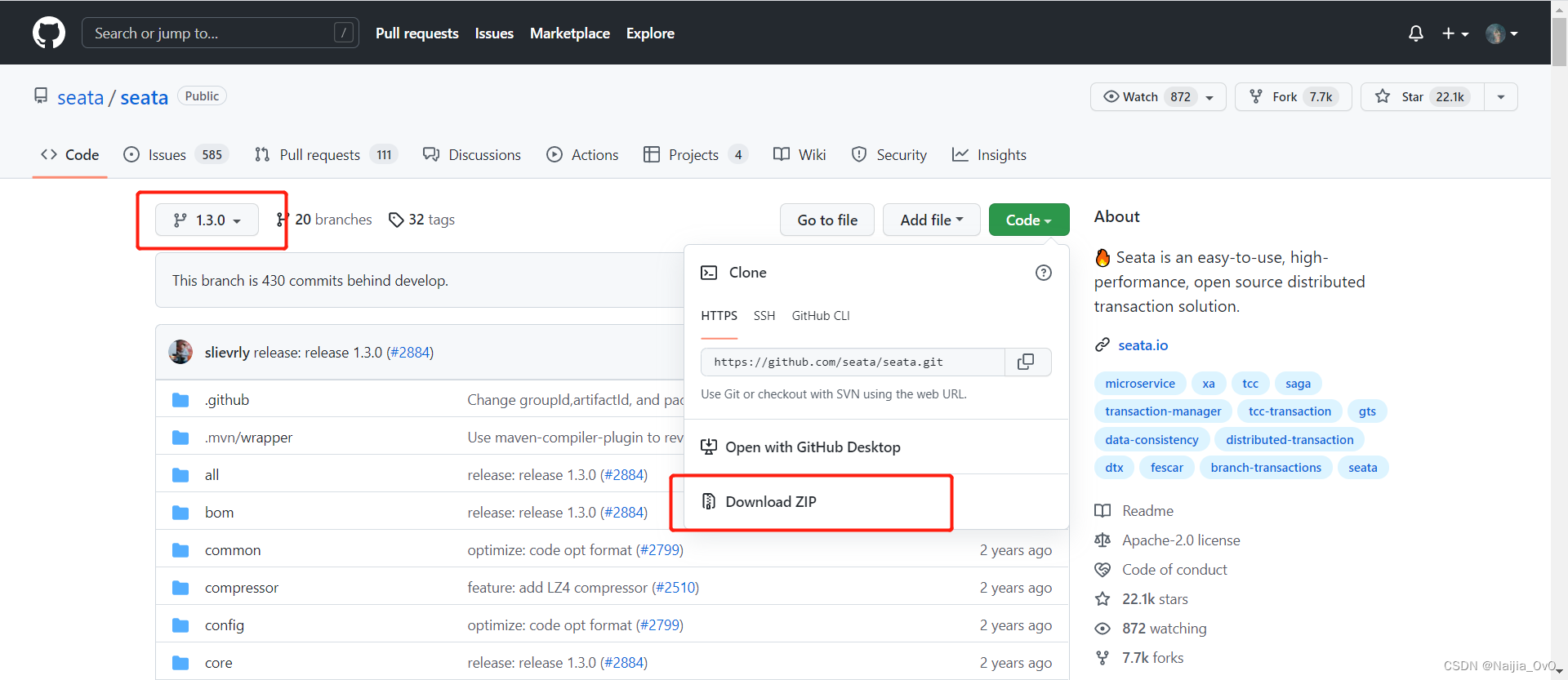The image size is (1568, 680).
Task: Switch to repo Pull requests tab
Action: (x=326, y=154)
